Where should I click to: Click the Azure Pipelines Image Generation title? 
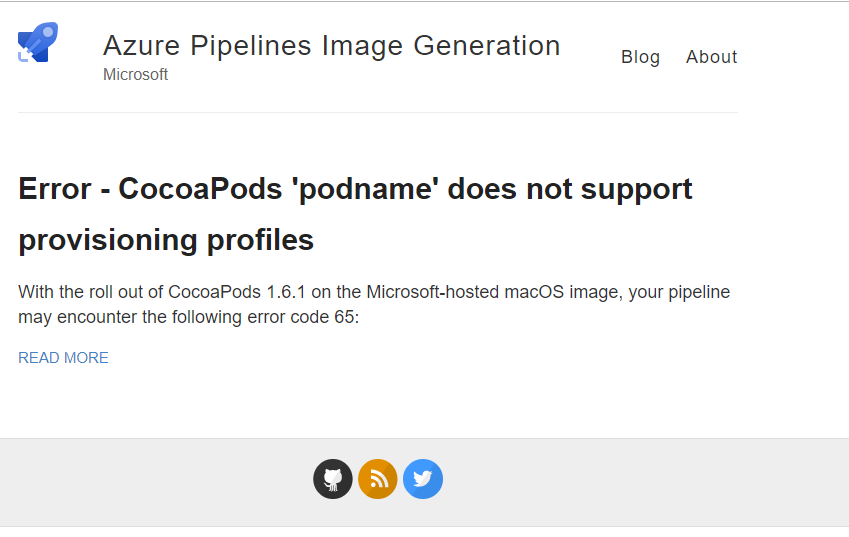[x=331, y=45]
